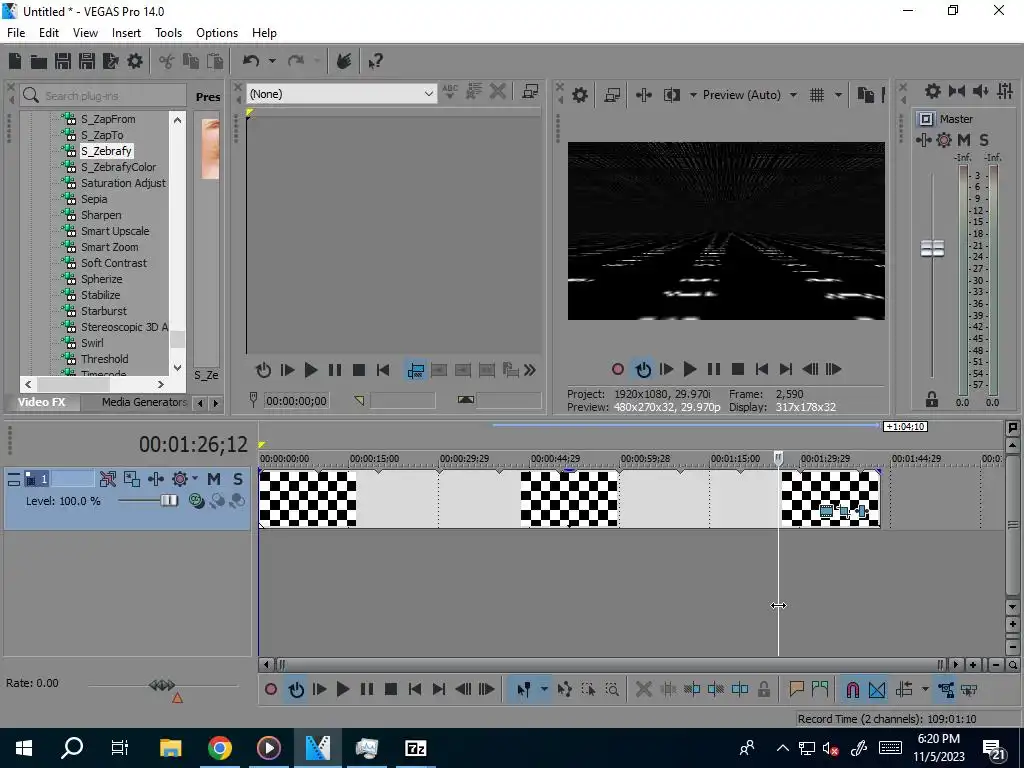1024x768 pixels.
Task: Save the project with the floppy icon
Action: pyautogui.click(x=63, y=61)
